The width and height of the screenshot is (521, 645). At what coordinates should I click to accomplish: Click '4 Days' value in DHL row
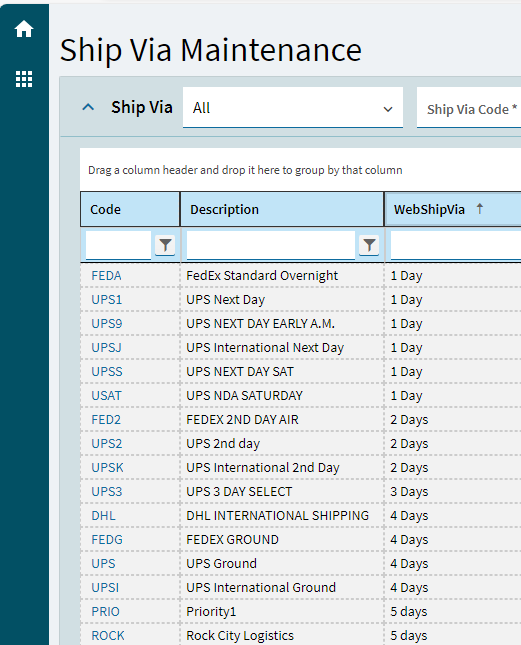point(409,515)
